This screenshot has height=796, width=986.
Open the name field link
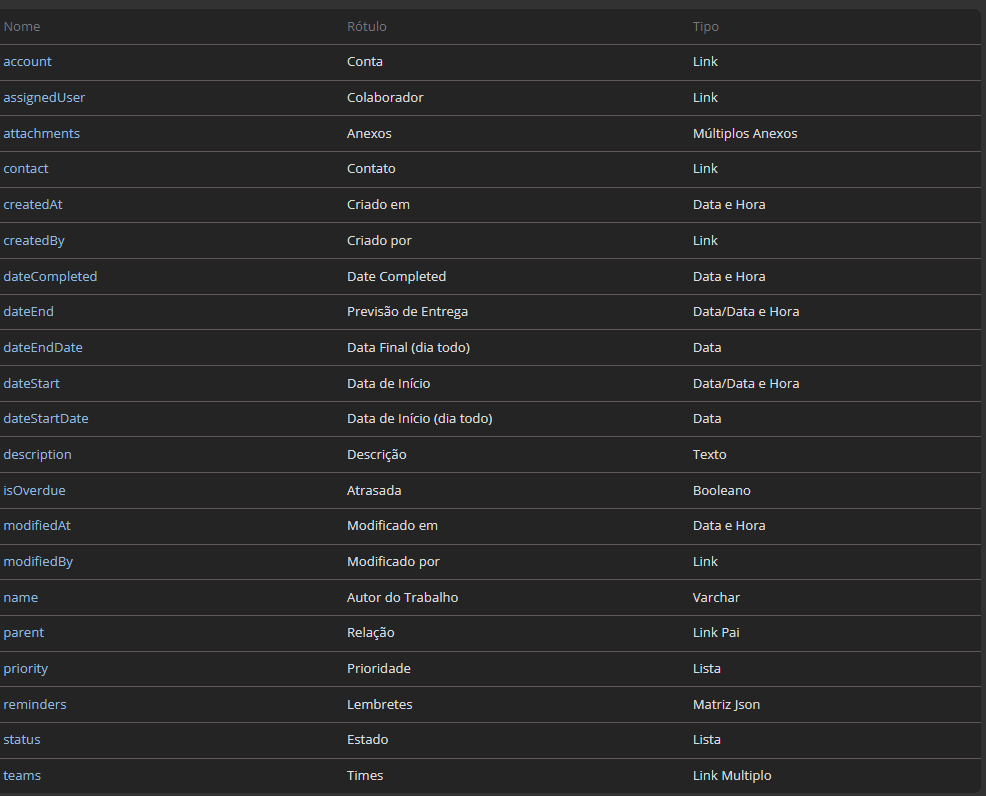pyautogui.click(x=20, y=598)
